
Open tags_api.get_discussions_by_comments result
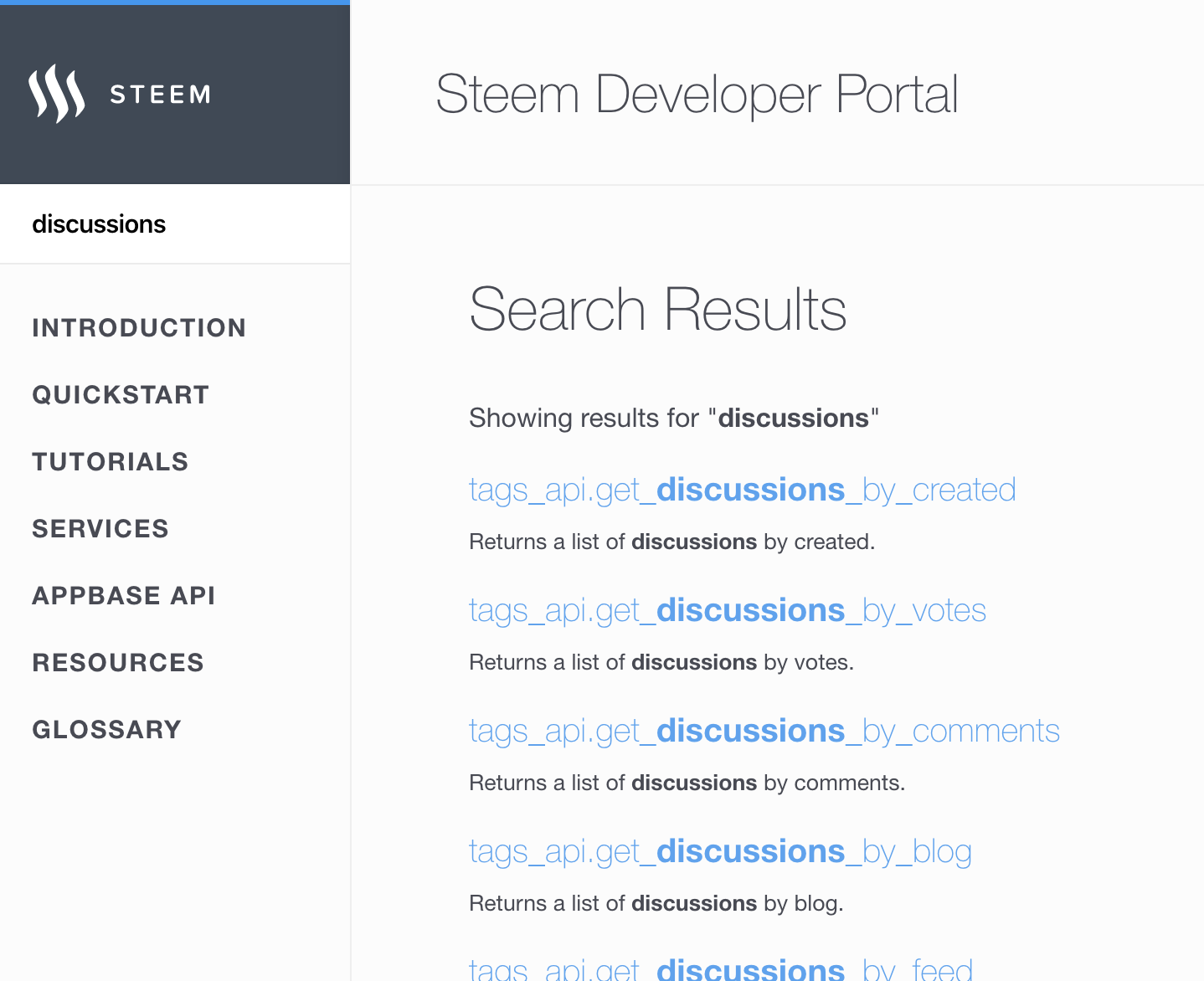pos(764,732)
